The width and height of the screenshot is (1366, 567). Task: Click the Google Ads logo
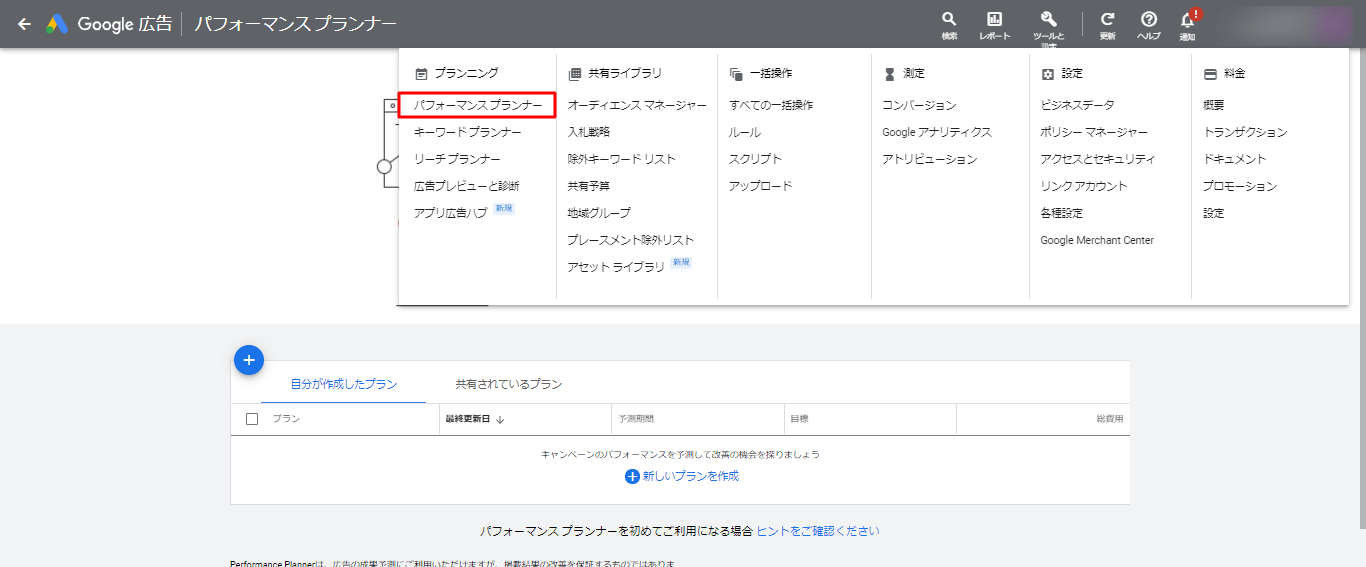coord(56,24)
